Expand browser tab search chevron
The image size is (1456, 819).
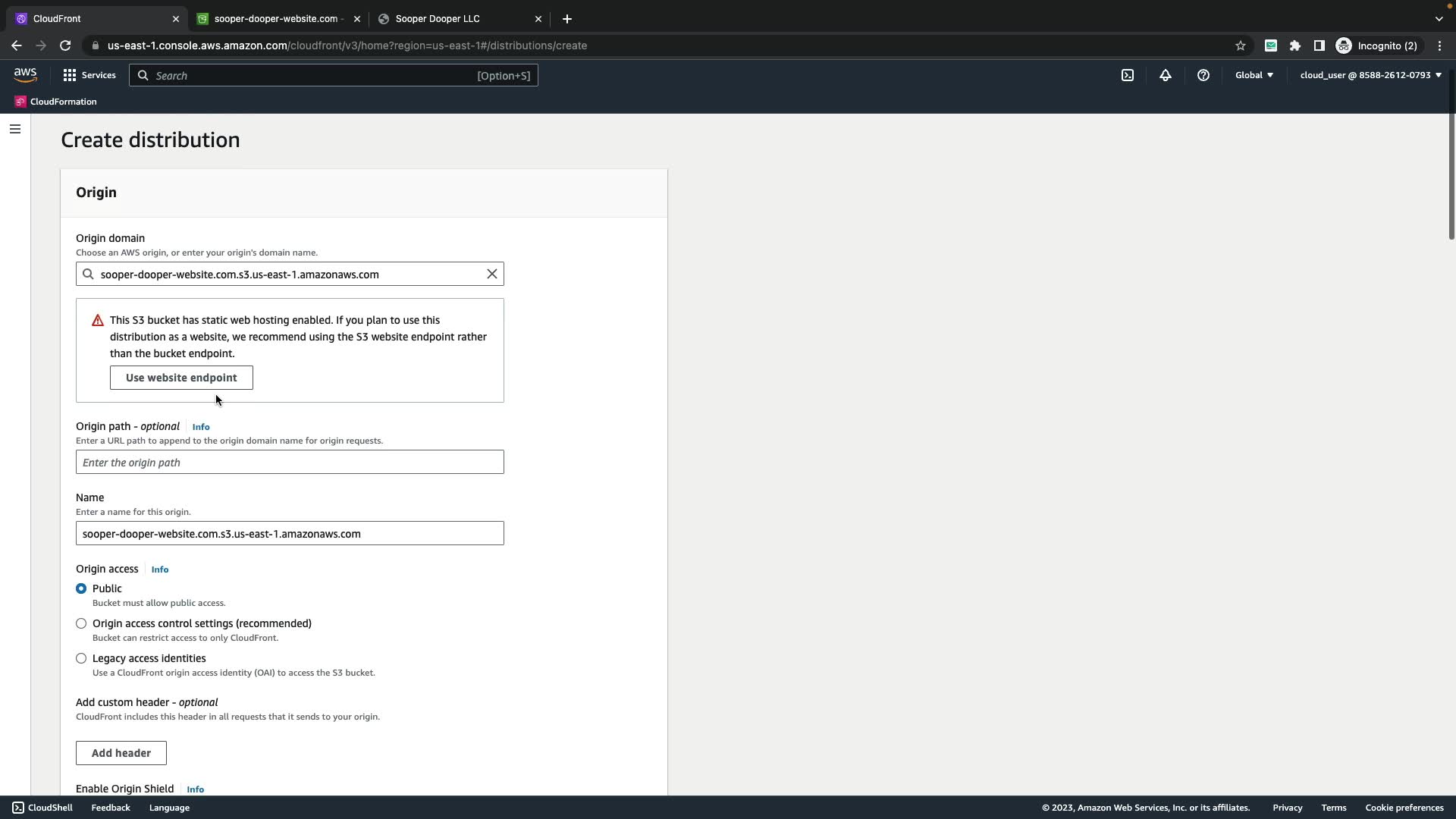click(x=1439, y=19)
